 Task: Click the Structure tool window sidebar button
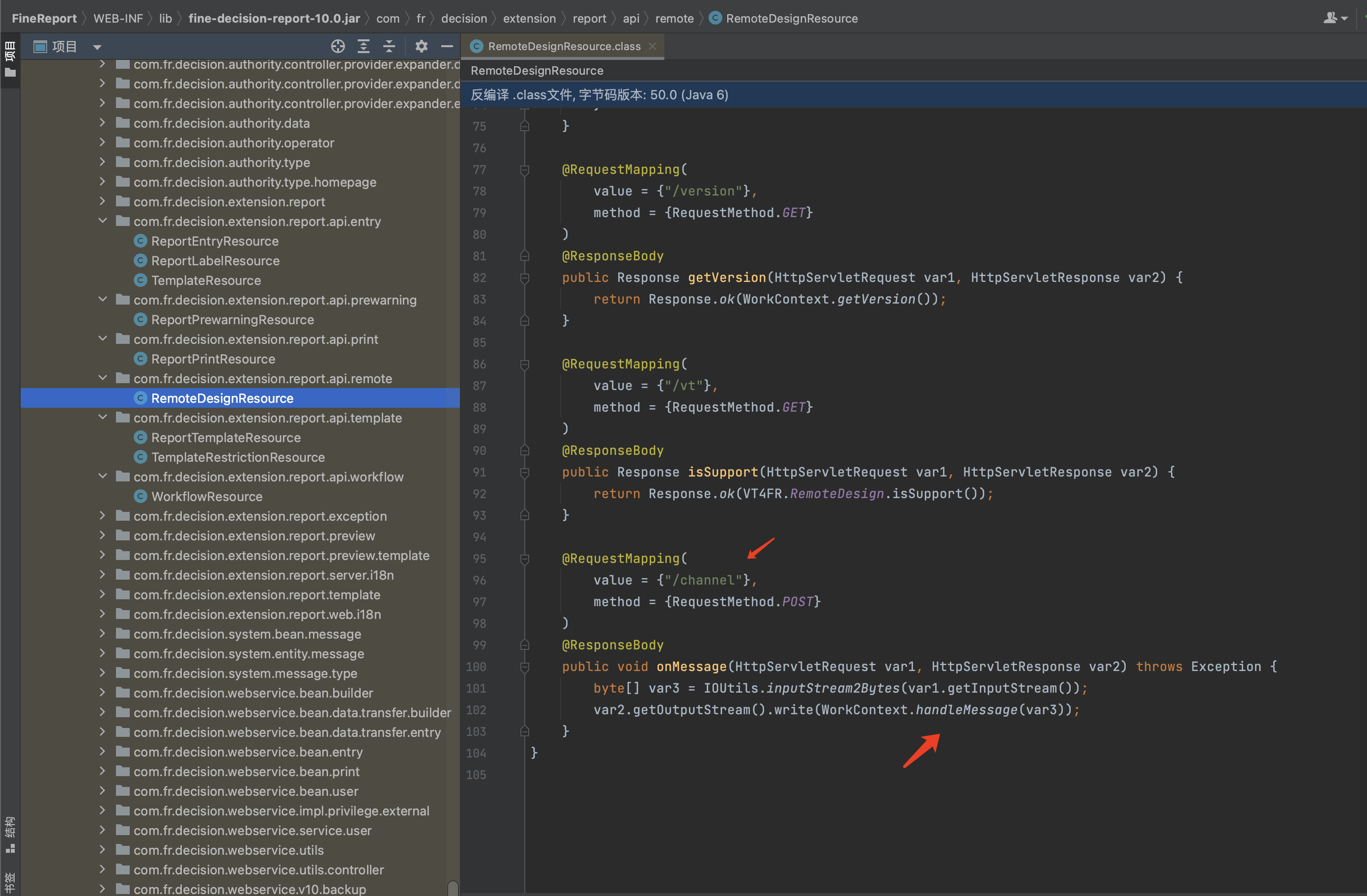tap(10, 834)
